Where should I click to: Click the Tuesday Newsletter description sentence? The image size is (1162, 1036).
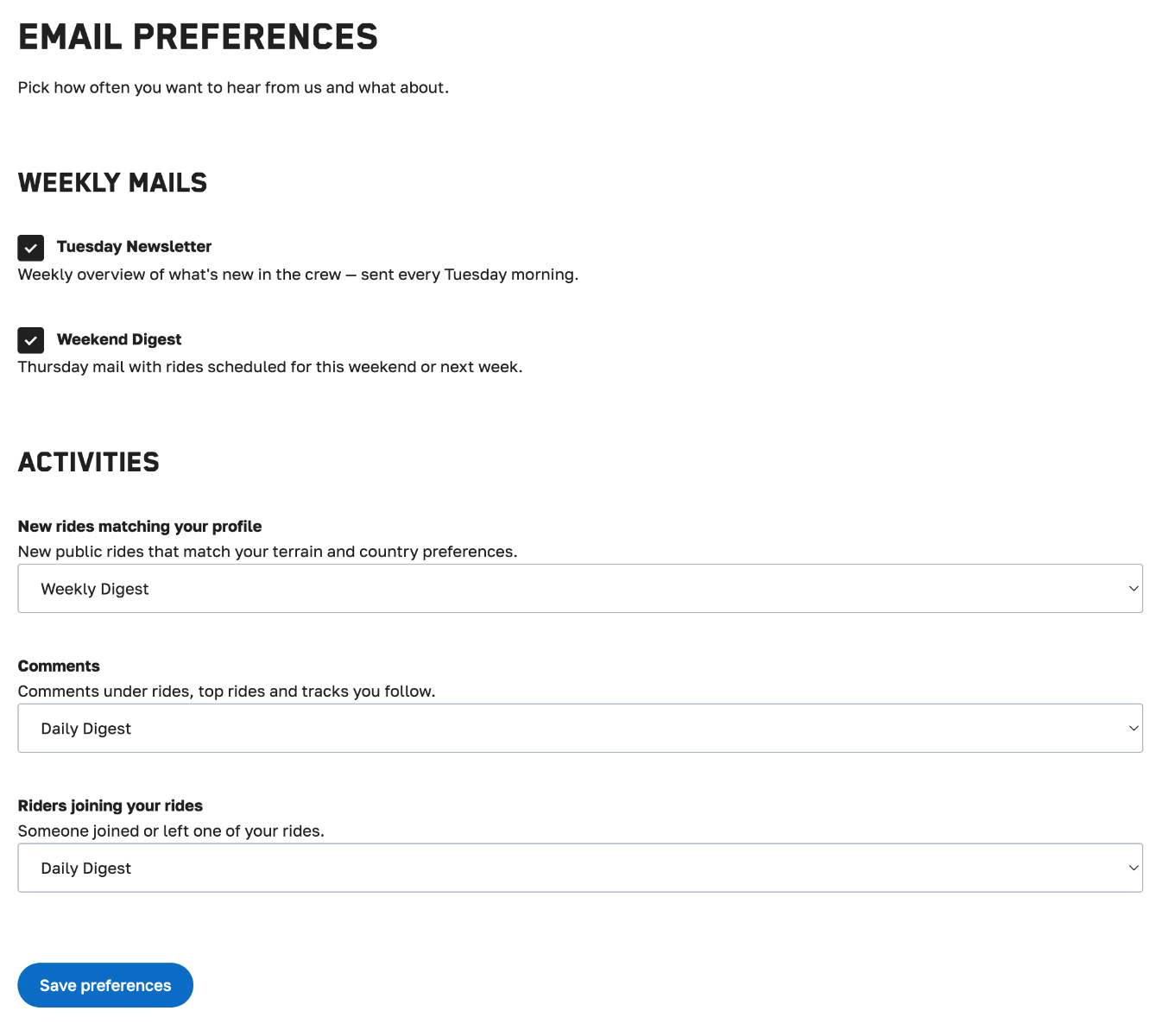coord(298,275)
